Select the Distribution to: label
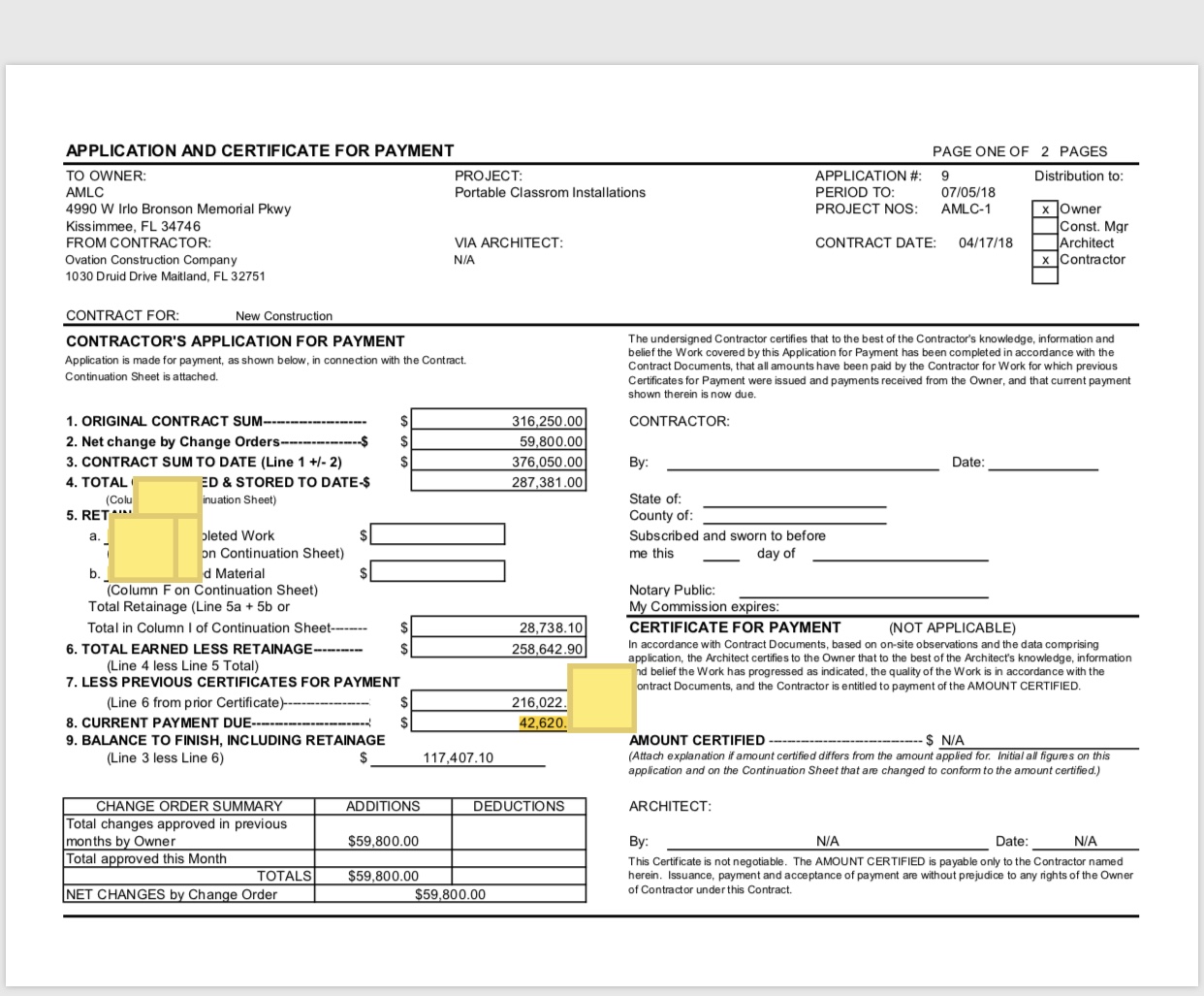This screenshot has height=996, width=1204. [1079, 176]
